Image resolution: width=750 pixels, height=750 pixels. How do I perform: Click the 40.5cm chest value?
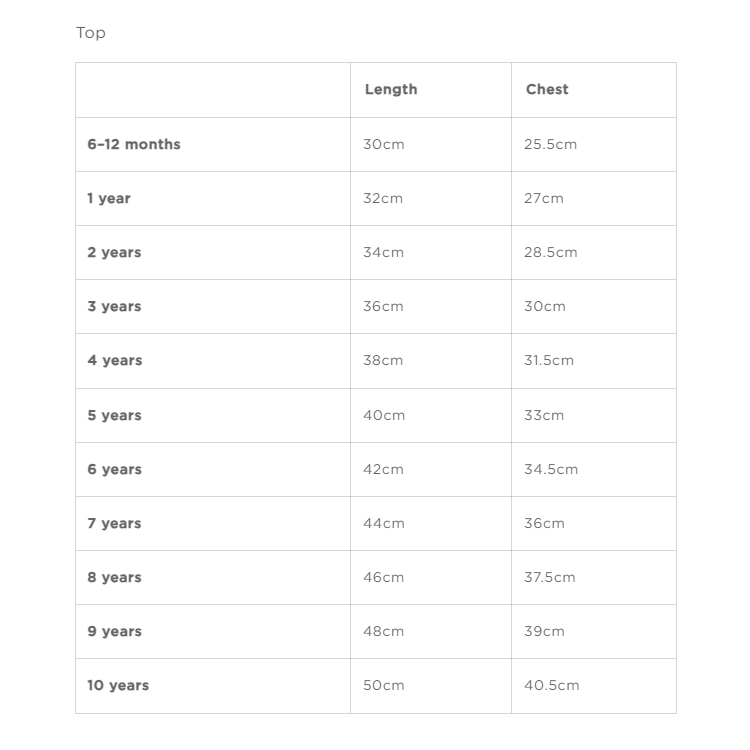pyautogui.click(x=552, y=685)
